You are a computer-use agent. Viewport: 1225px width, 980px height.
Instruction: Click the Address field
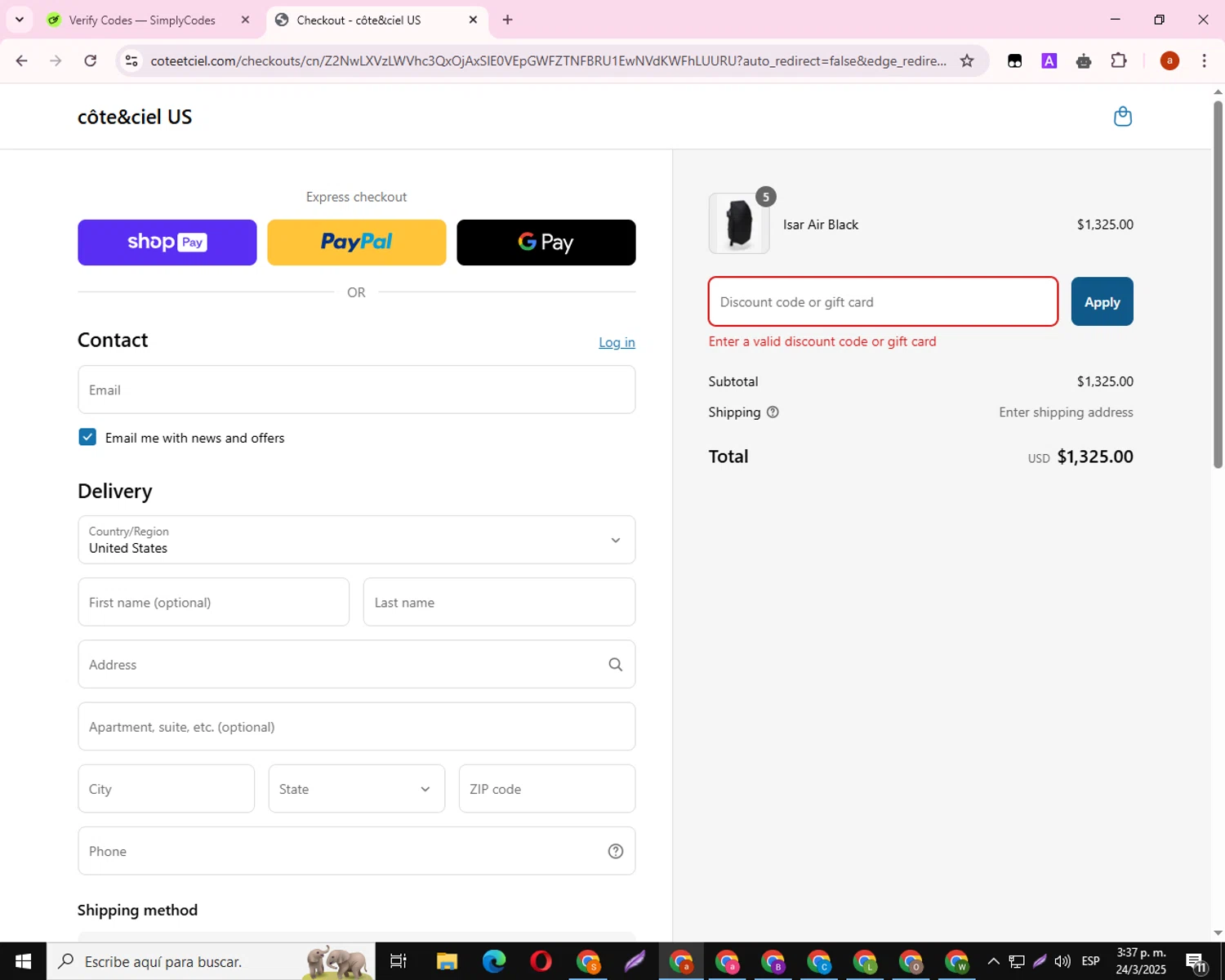[357, 664]
